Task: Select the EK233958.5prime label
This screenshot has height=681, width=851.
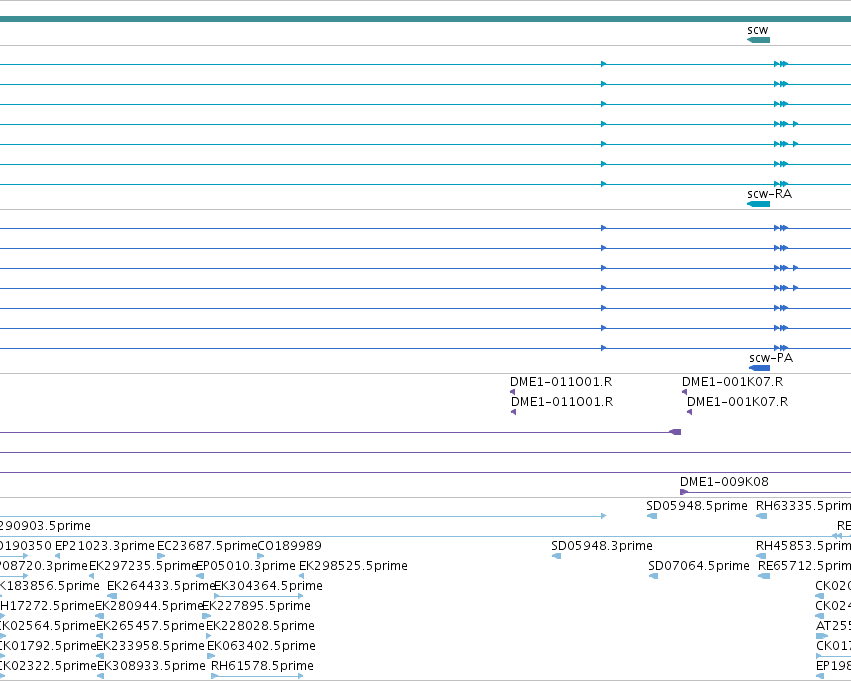Action: pos(150,646)
